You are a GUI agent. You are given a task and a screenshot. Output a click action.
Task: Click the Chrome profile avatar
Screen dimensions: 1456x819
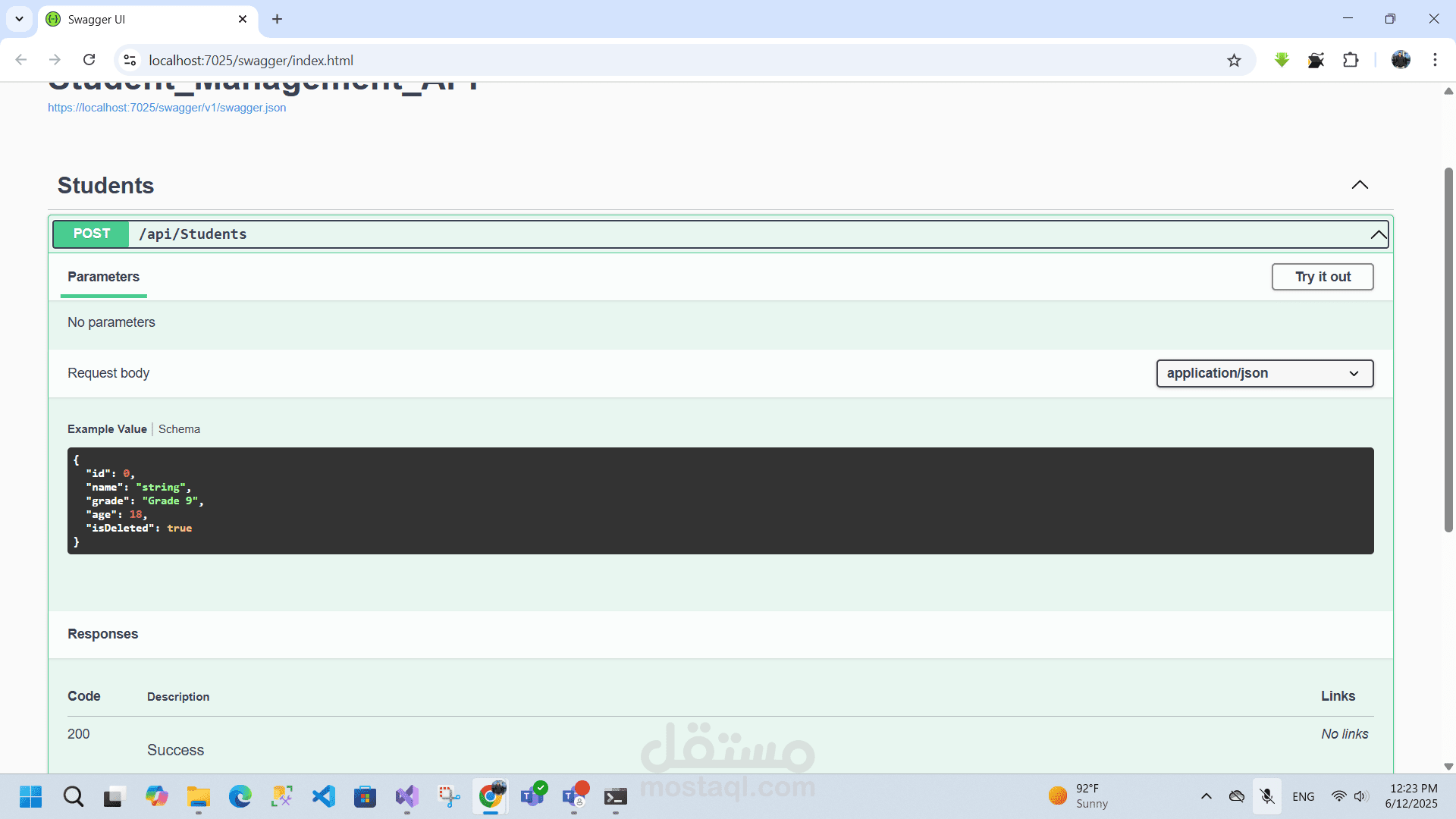[1401, 60]
